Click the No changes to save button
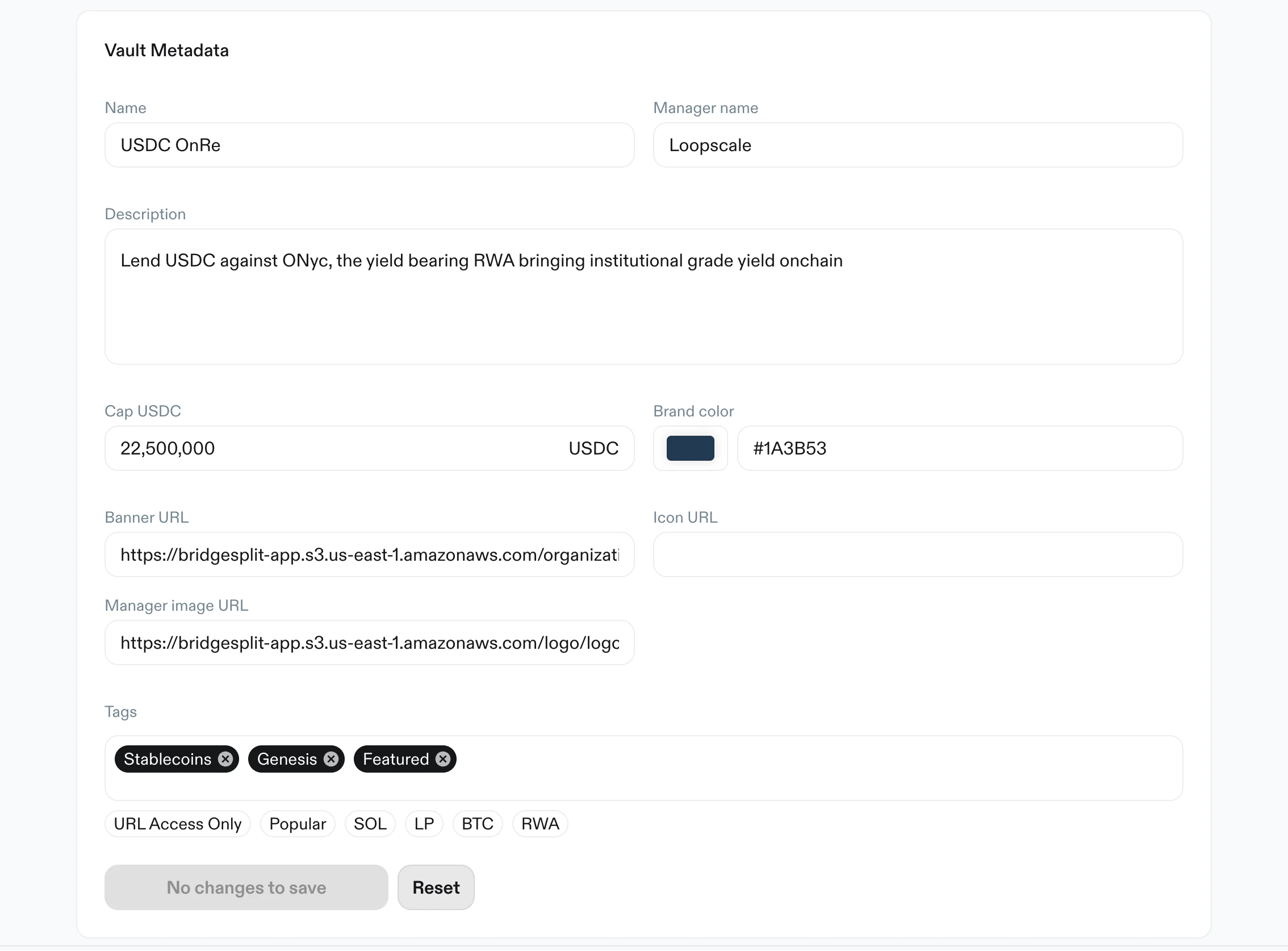The width and height of the screenshot is (1288, 951). [246, 887]
